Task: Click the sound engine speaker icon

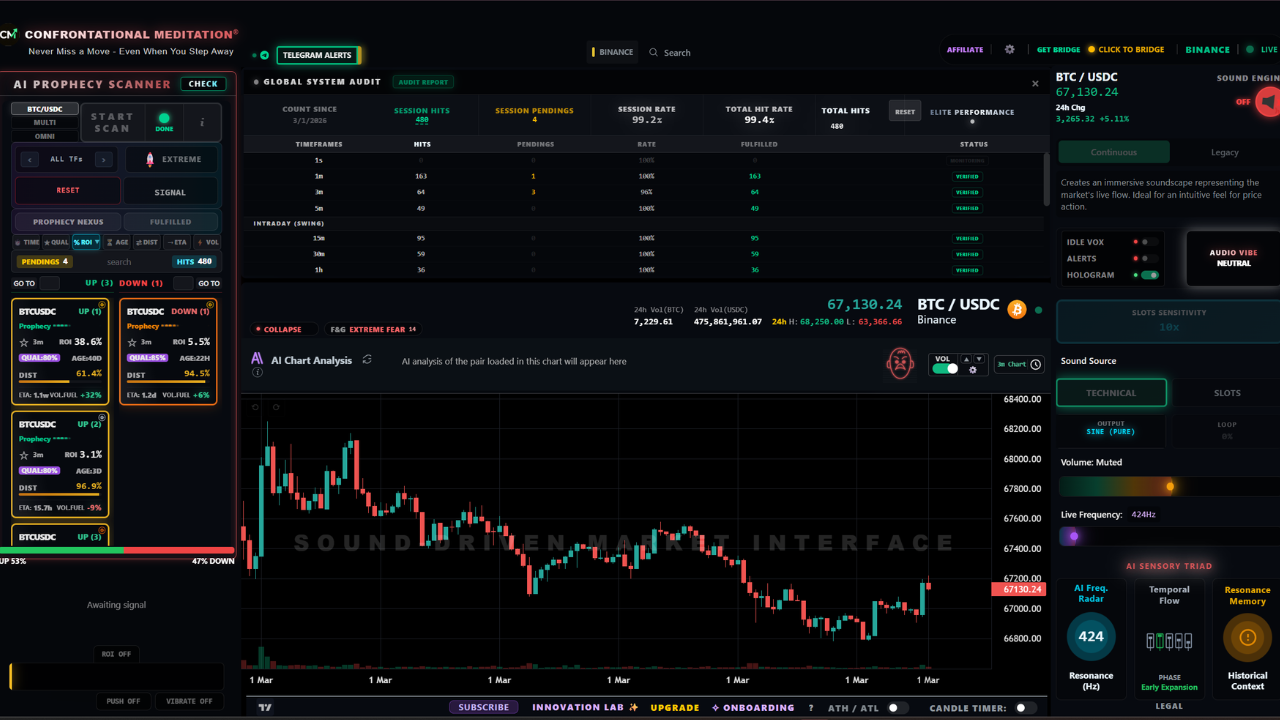Action: (1268, 102)
